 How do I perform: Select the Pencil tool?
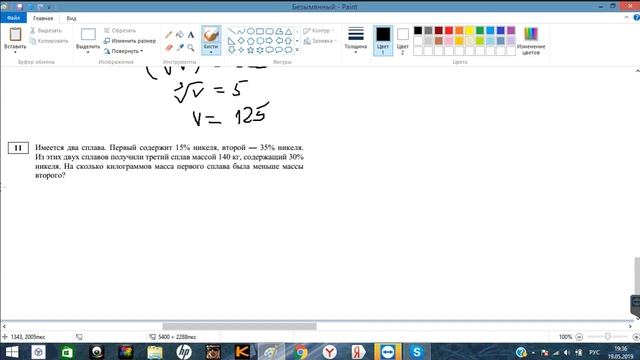[x=169, y=35]
